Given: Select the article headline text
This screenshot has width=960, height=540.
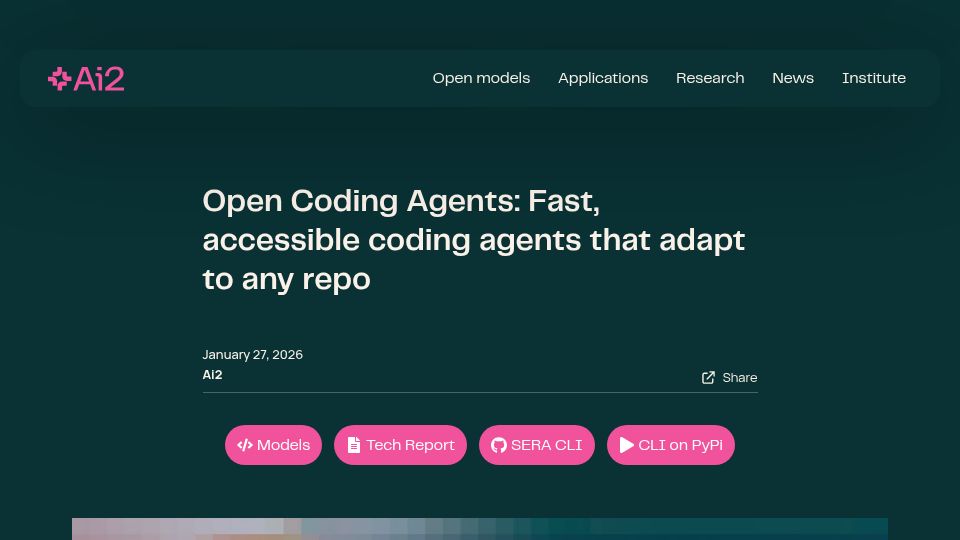Looking at the screenshot, I should coord(474,240).
